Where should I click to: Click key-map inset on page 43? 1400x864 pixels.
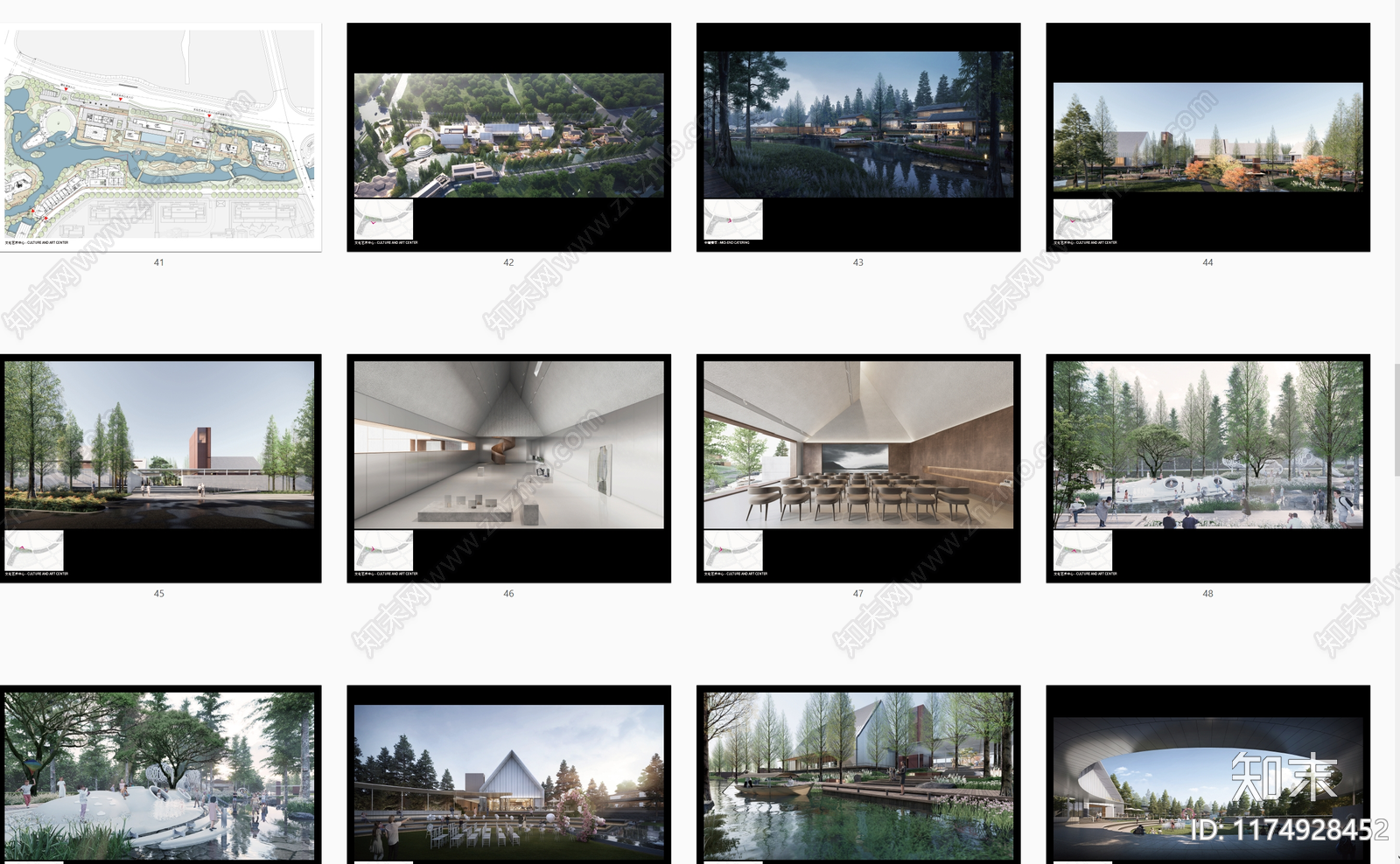point(733,219)
